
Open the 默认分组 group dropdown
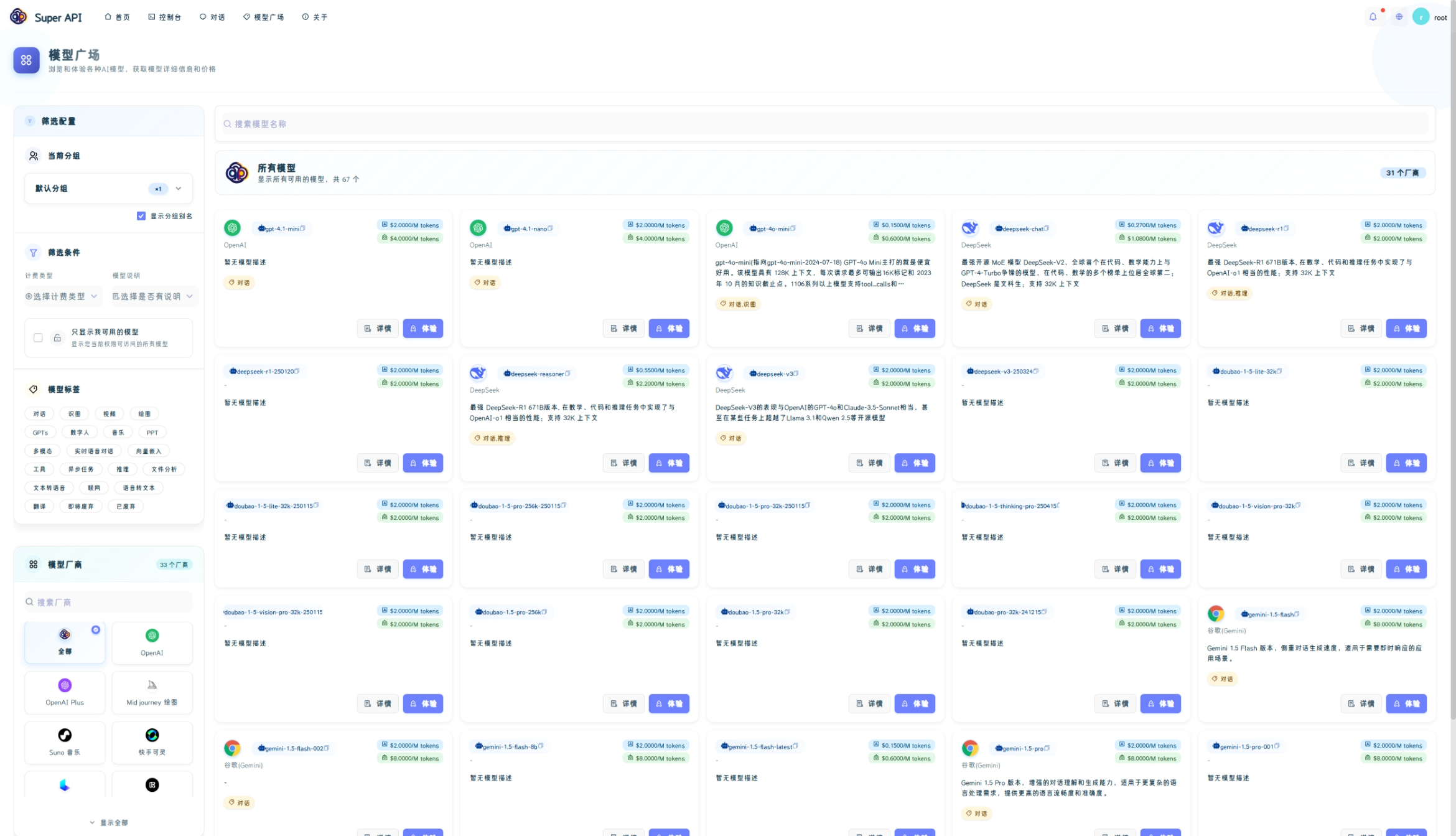(108, 189)
